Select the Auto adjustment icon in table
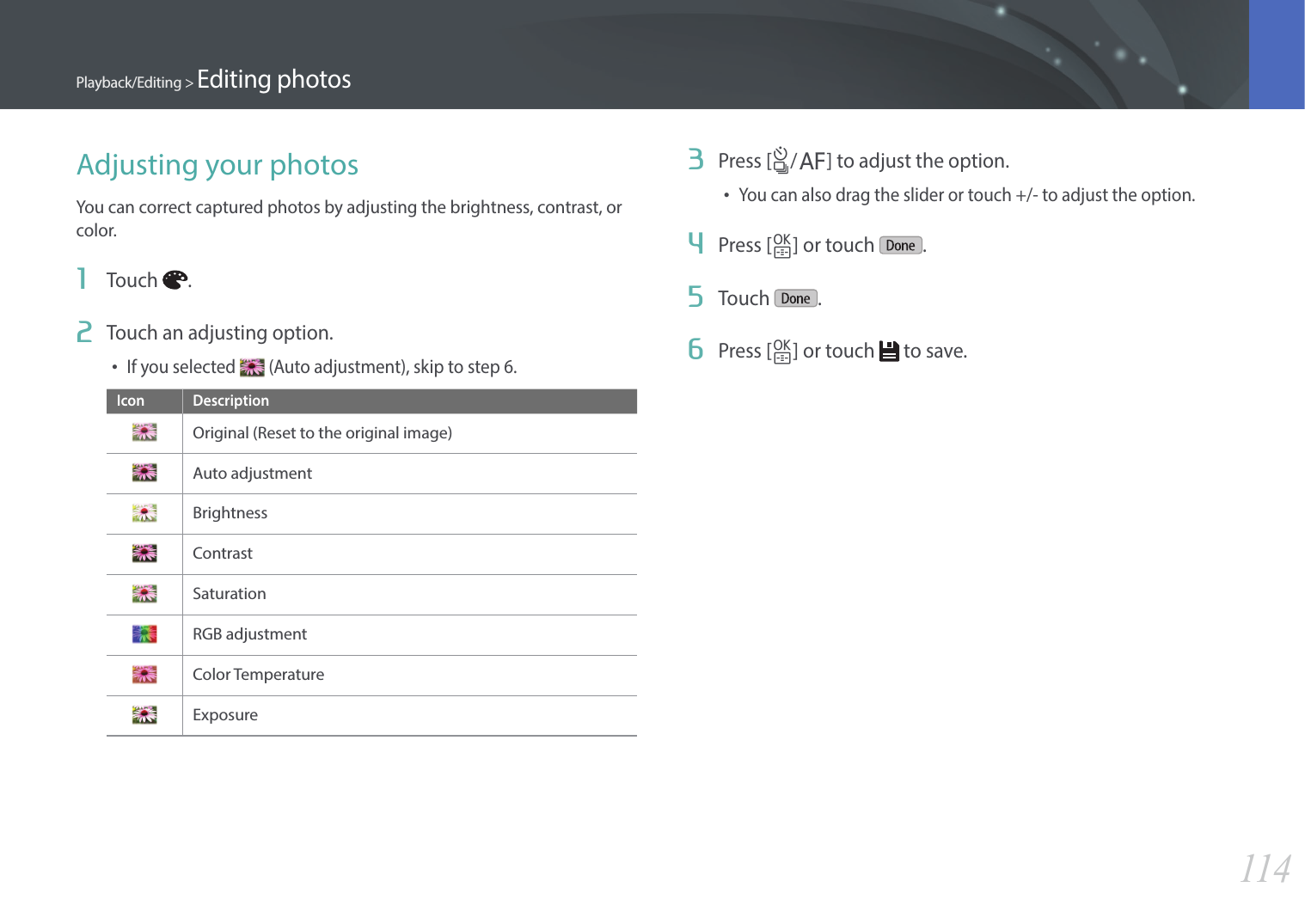The width and height of the screenshot is (1305, 924). tap(144, 473)
